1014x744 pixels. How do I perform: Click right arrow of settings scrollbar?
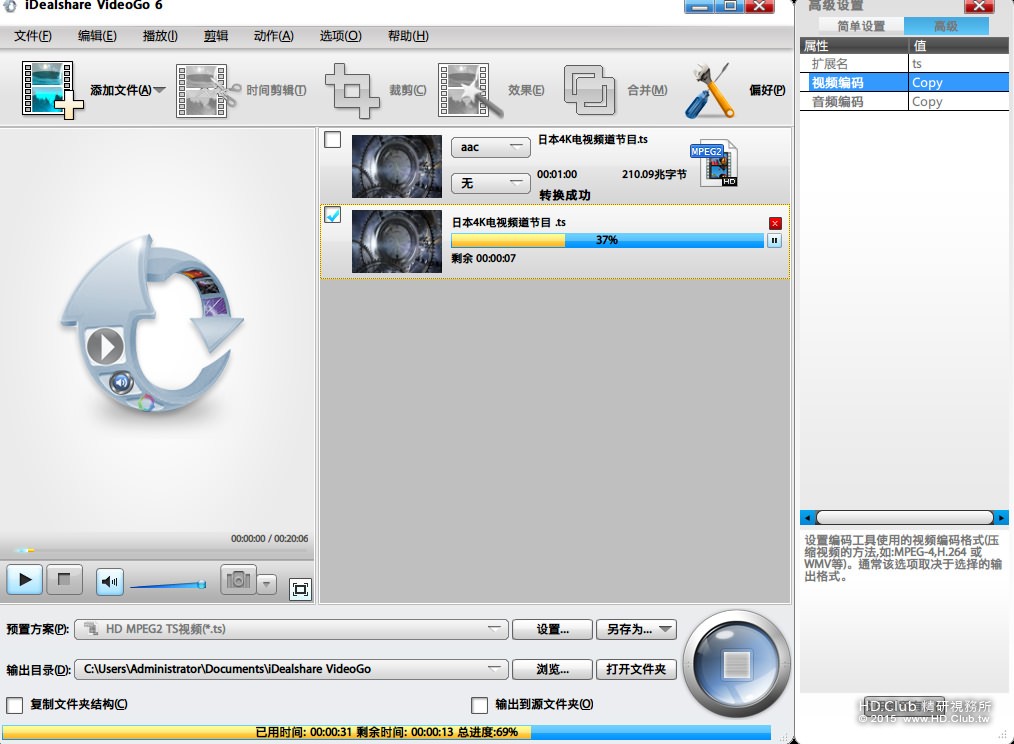[x=1002, y=518]
